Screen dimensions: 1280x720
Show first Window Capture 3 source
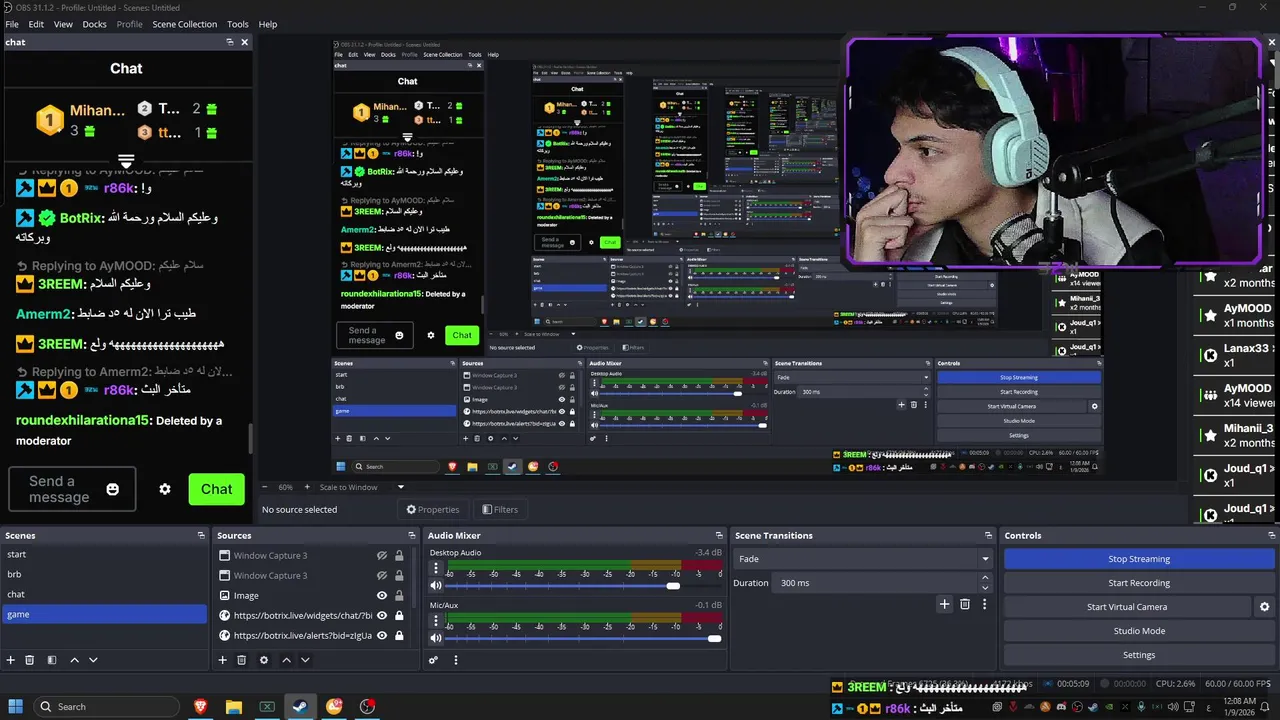point(381,556)
